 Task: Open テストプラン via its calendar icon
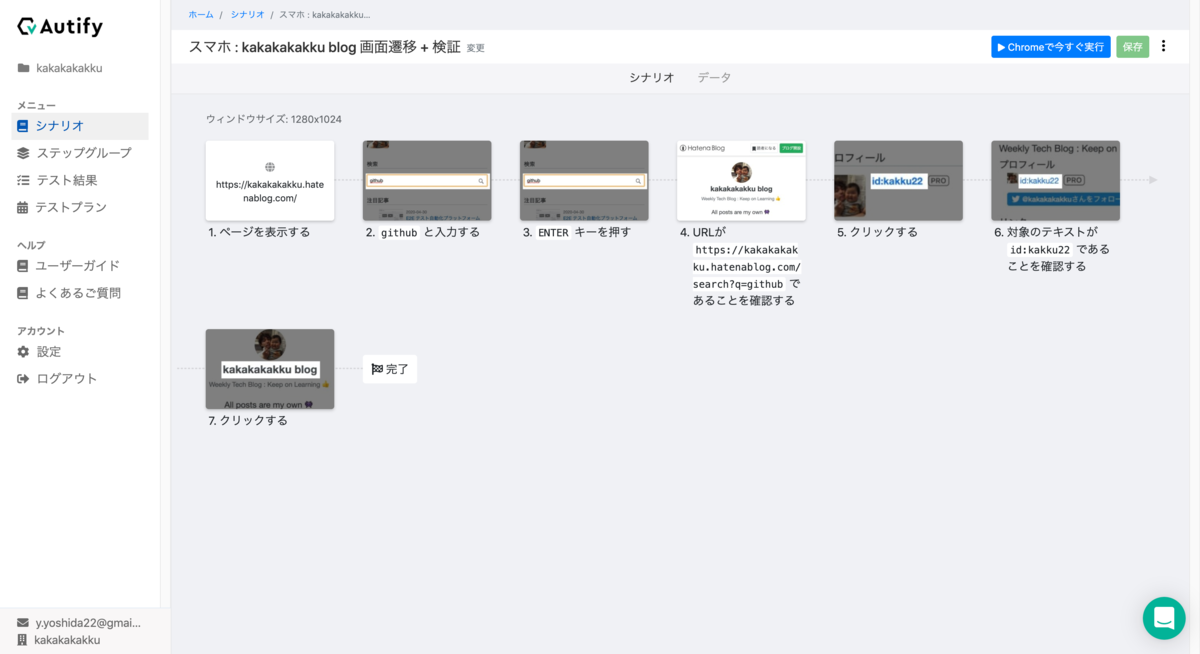(24, 208)
